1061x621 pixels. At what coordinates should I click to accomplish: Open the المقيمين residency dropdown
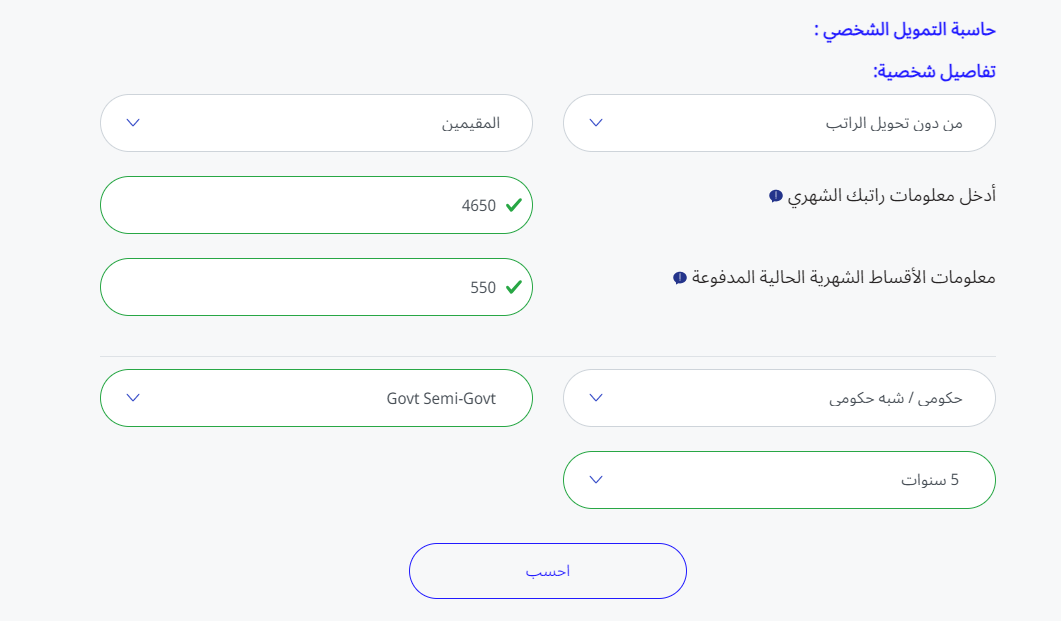tap(317, 123)
